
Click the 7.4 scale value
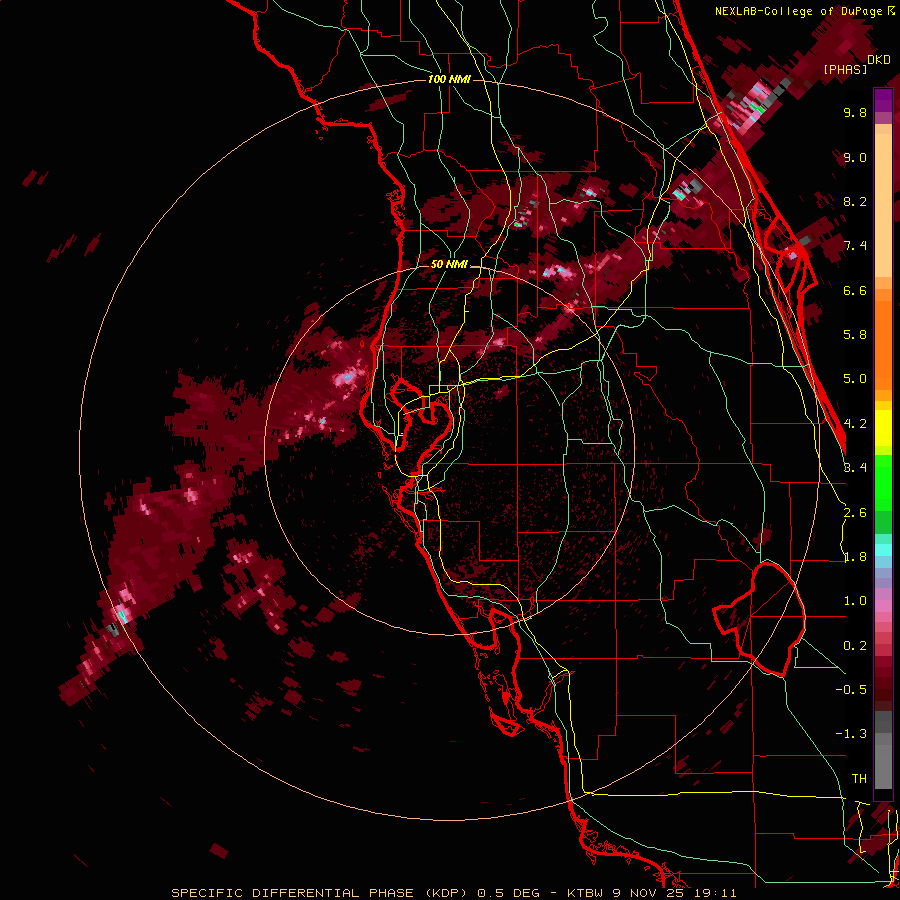pos(855,246)
